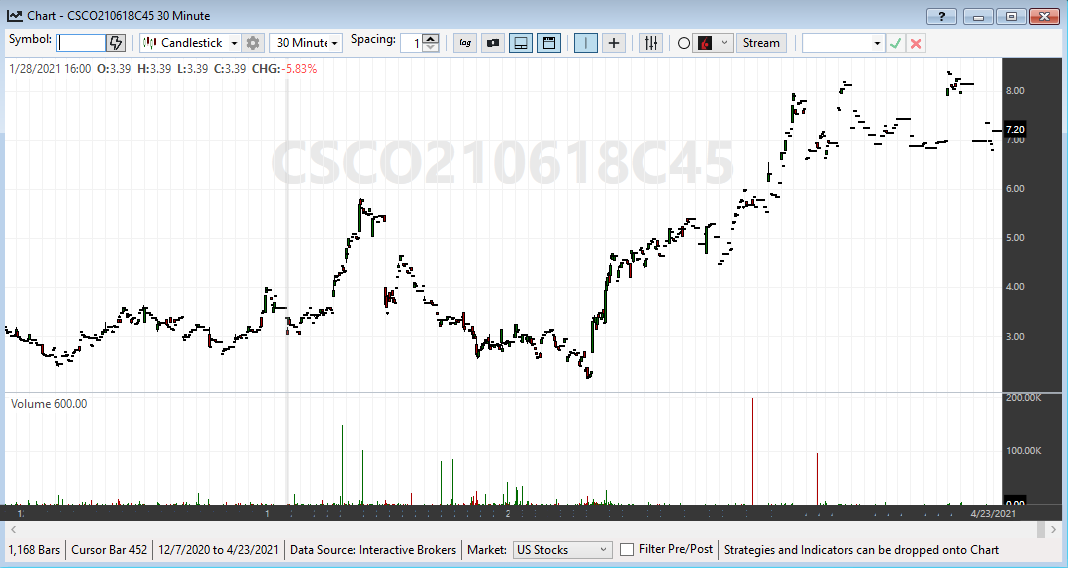
Task: Click the horizontal scrollbar right arrow
Action: coord(1054,529)
